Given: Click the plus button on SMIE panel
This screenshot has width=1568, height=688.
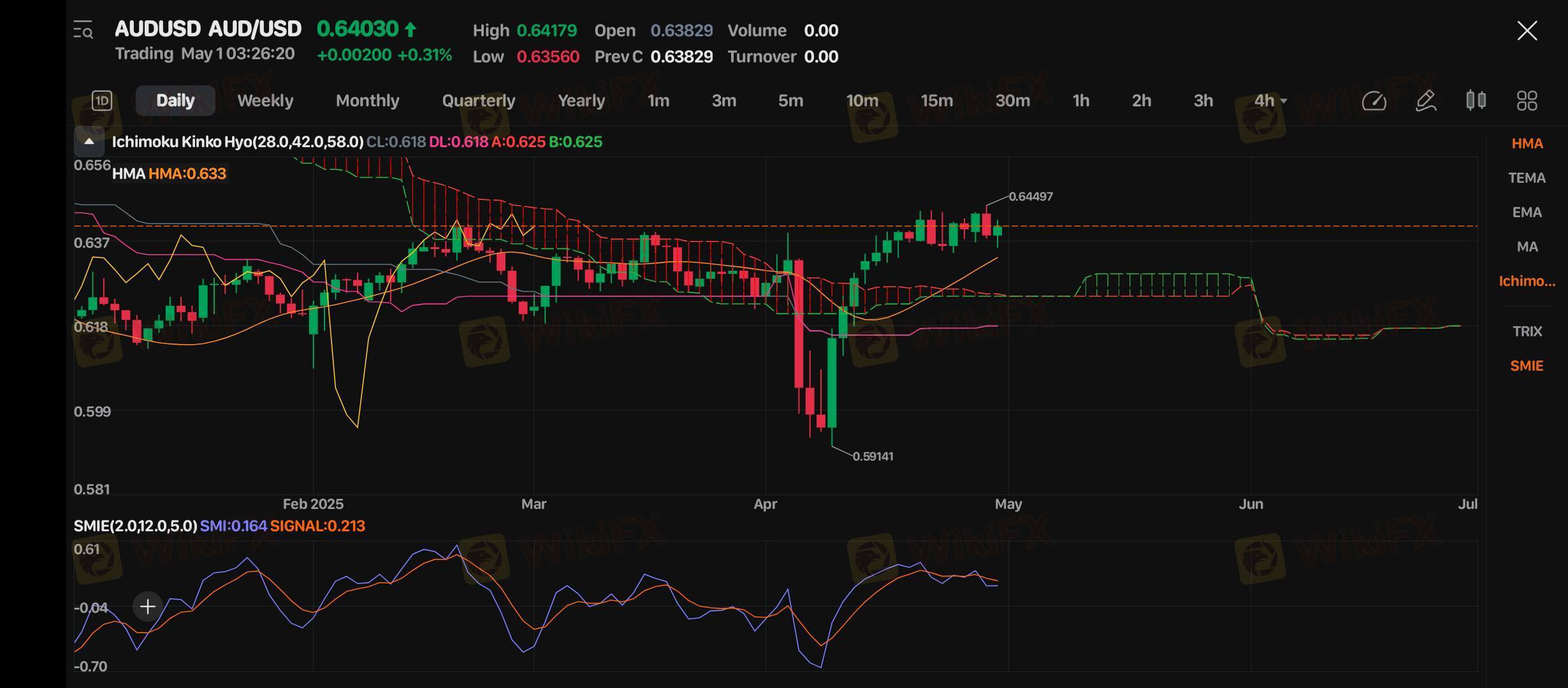Looking at the screenshot, I should pyautogui.click(x=147, y=606).
